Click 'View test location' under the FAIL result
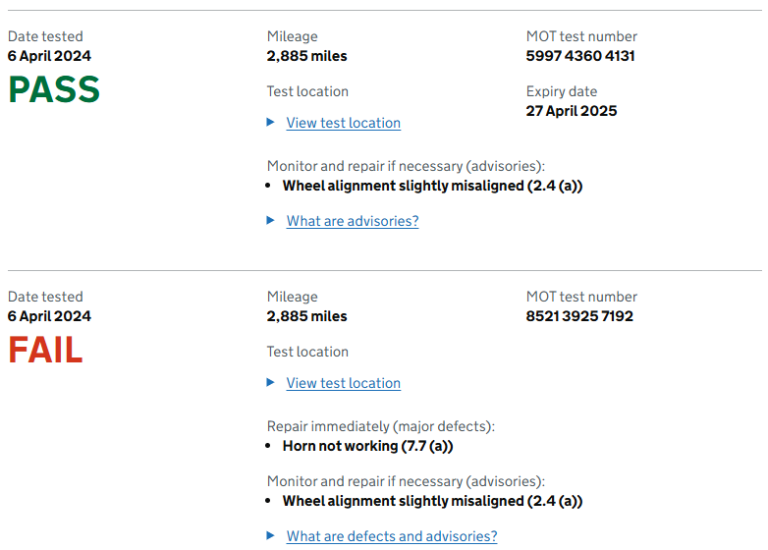Screen dimensions: 768x550 click(343, 383)
